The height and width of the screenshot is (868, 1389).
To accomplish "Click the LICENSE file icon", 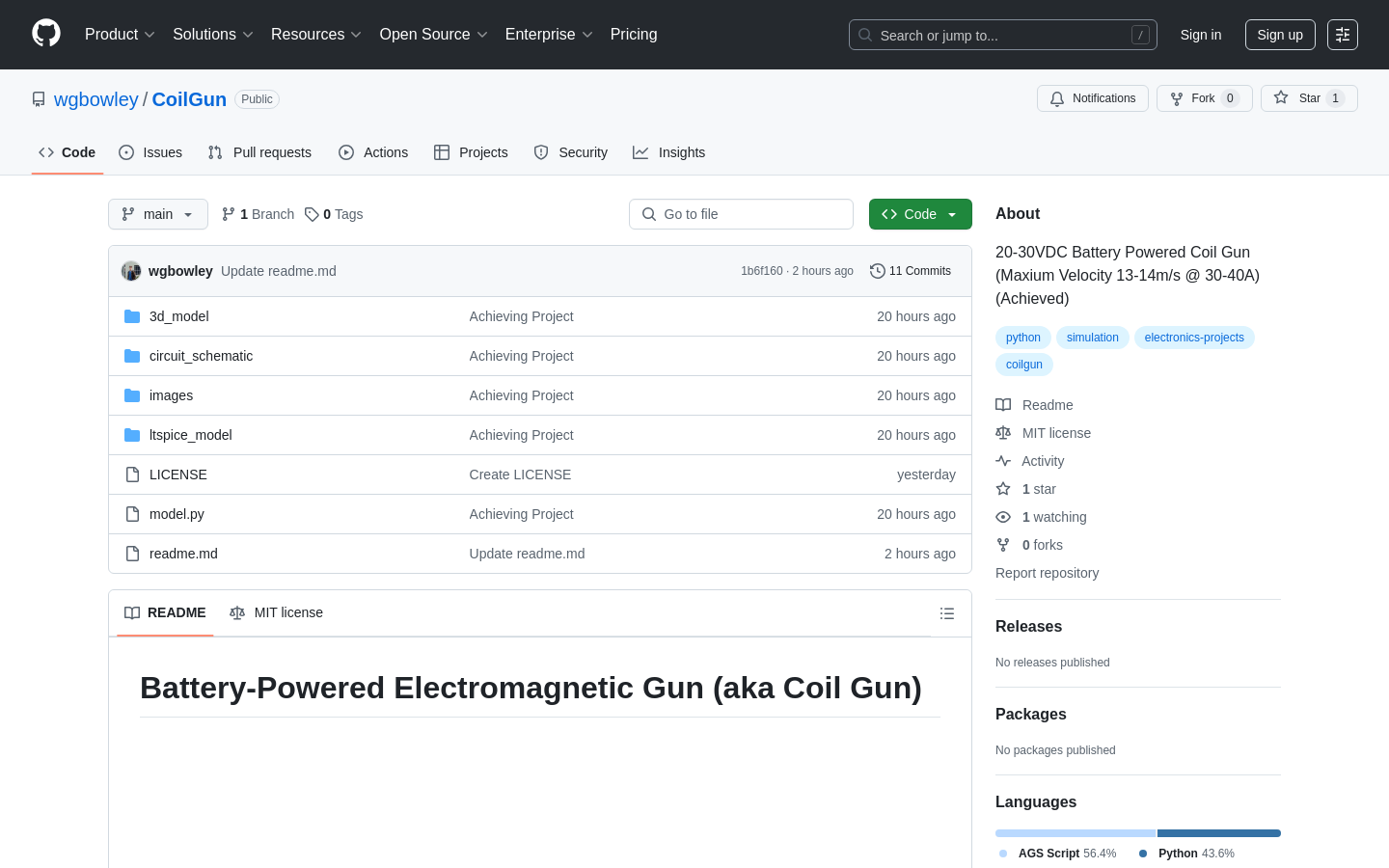I will coord(132,475).
